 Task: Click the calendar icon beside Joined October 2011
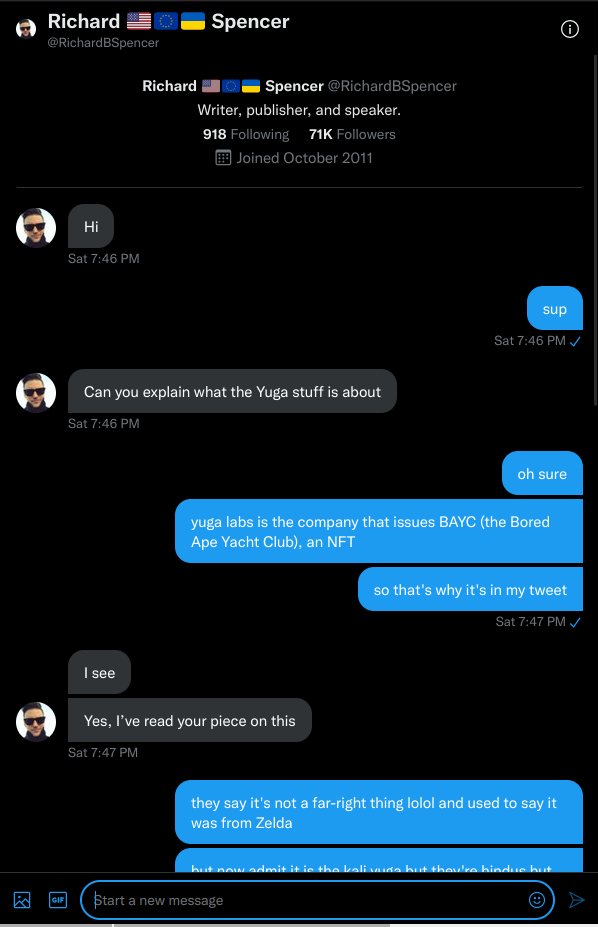[222, 158]
